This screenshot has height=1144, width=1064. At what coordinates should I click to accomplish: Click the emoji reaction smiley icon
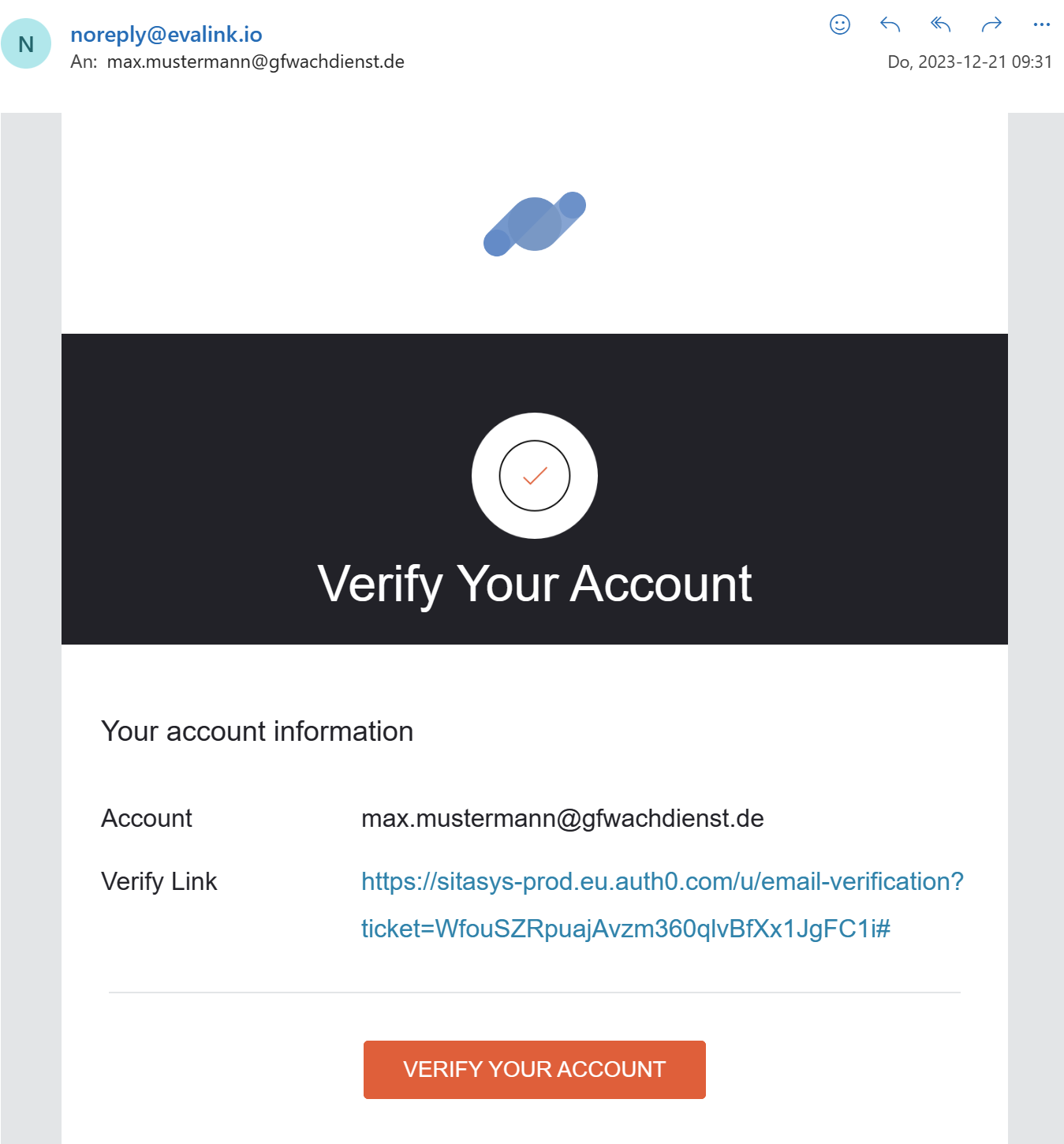[x=840, y=24]
